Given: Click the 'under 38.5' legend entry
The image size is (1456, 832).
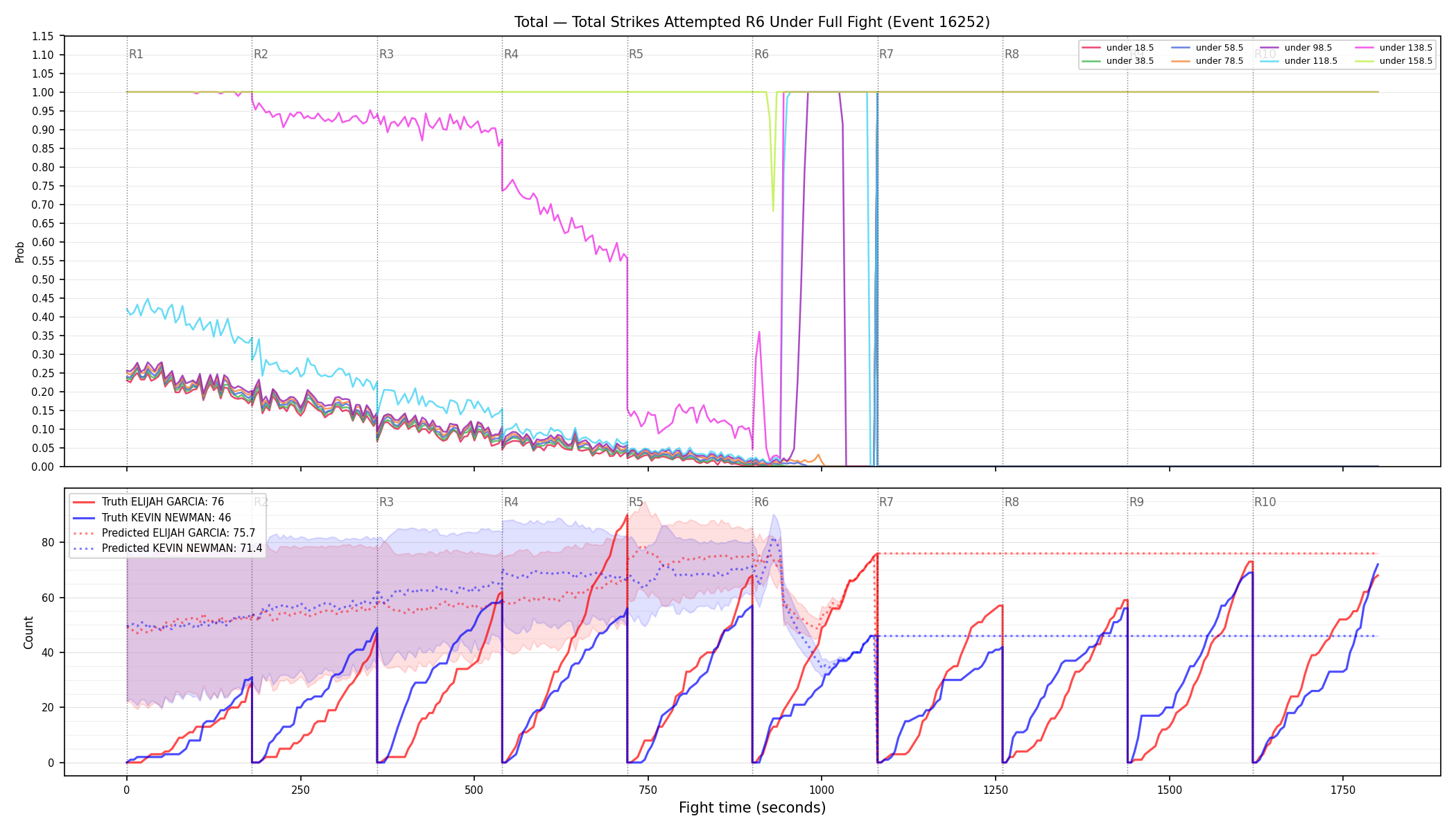Looking at the screenshot, I should 1118,61.
